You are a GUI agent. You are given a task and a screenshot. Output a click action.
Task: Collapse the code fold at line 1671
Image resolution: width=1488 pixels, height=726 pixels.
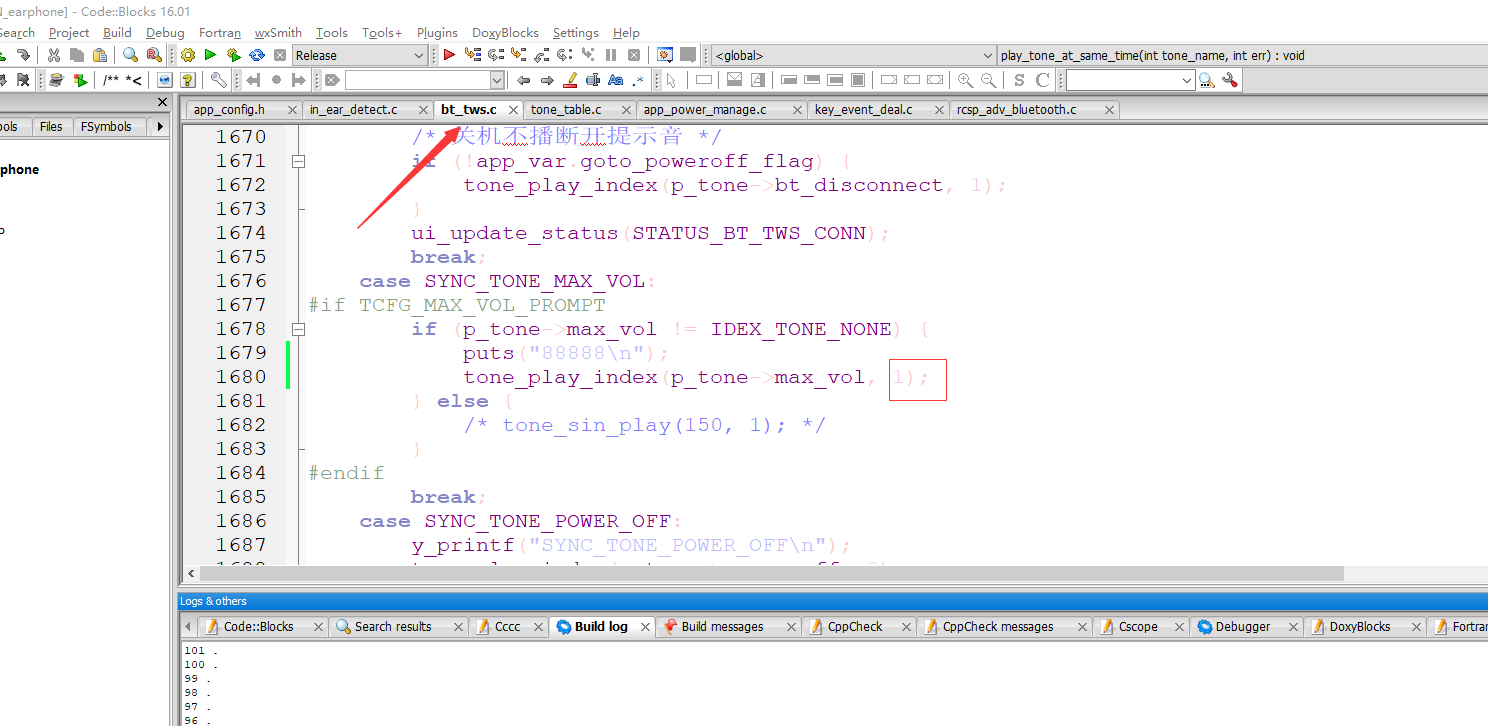pyautogui.click(x=297, y=161)
